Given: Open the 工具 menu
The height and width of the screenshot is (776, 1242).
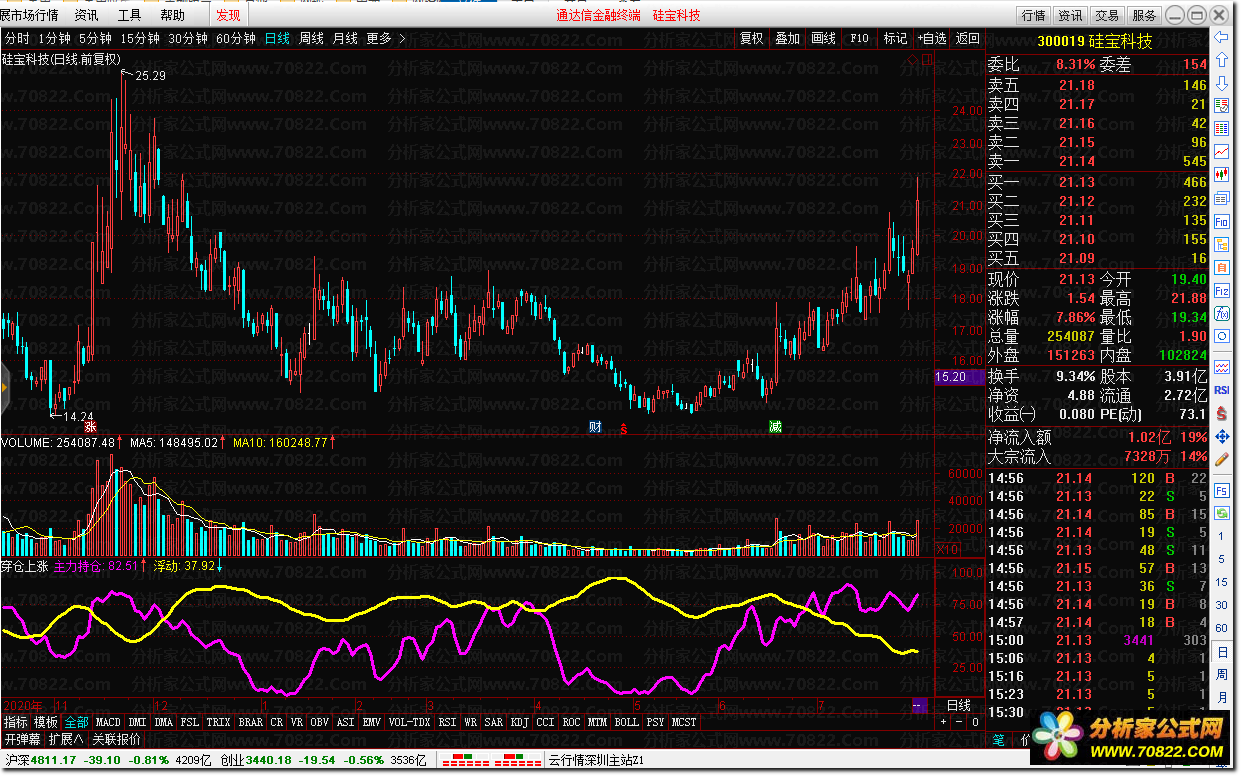Looking at the screenshot, I should [x=129, y=15].
